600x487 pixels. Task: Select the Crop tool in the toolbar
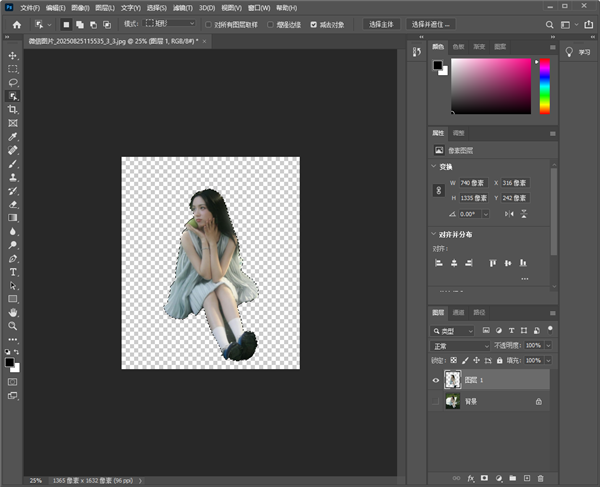click(13, 109)
